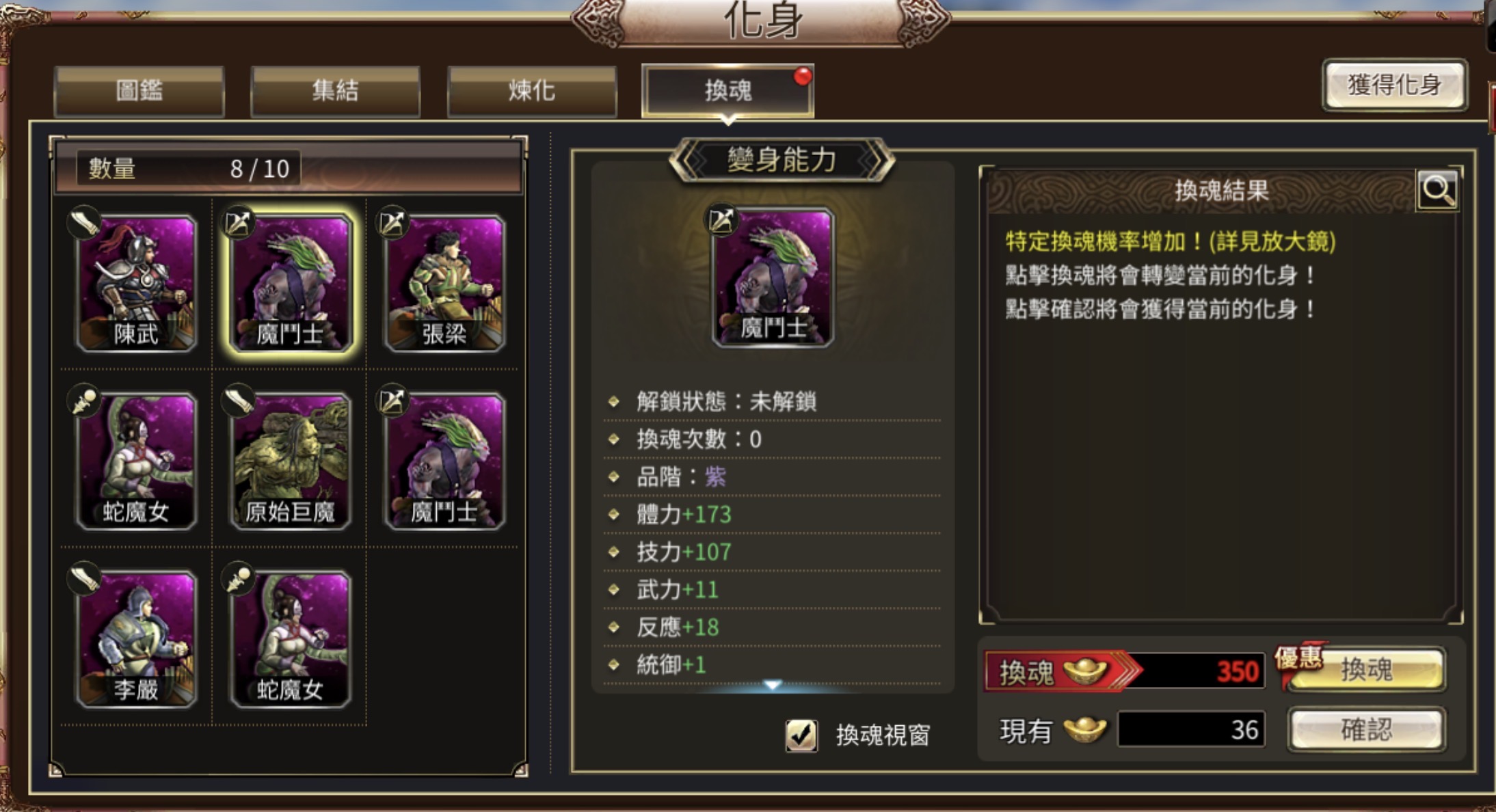Click the bow icon on preview 魔鬥士 portrait

[721, 220]
